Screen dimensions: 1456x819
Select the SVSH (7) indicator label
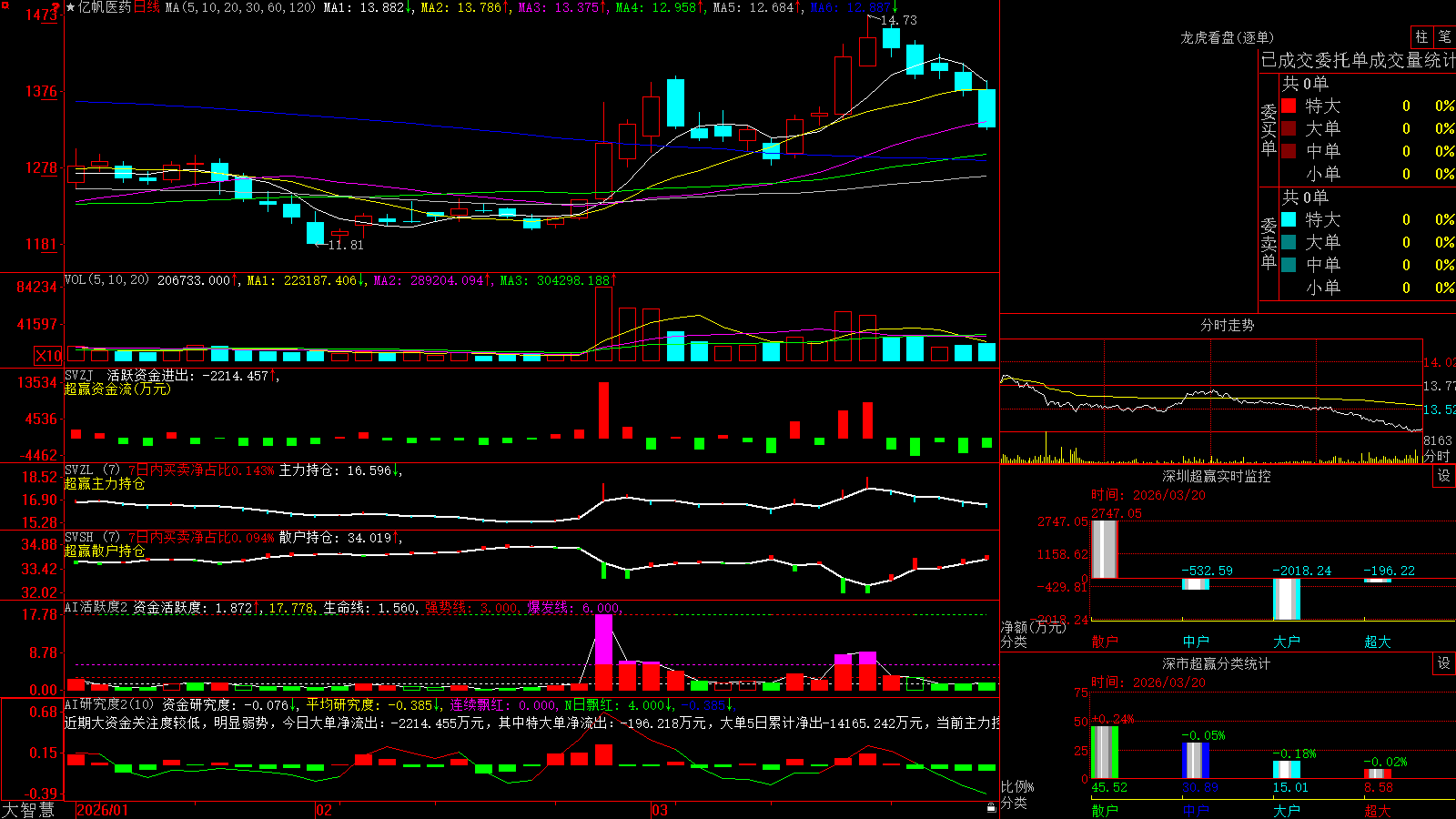92,537
